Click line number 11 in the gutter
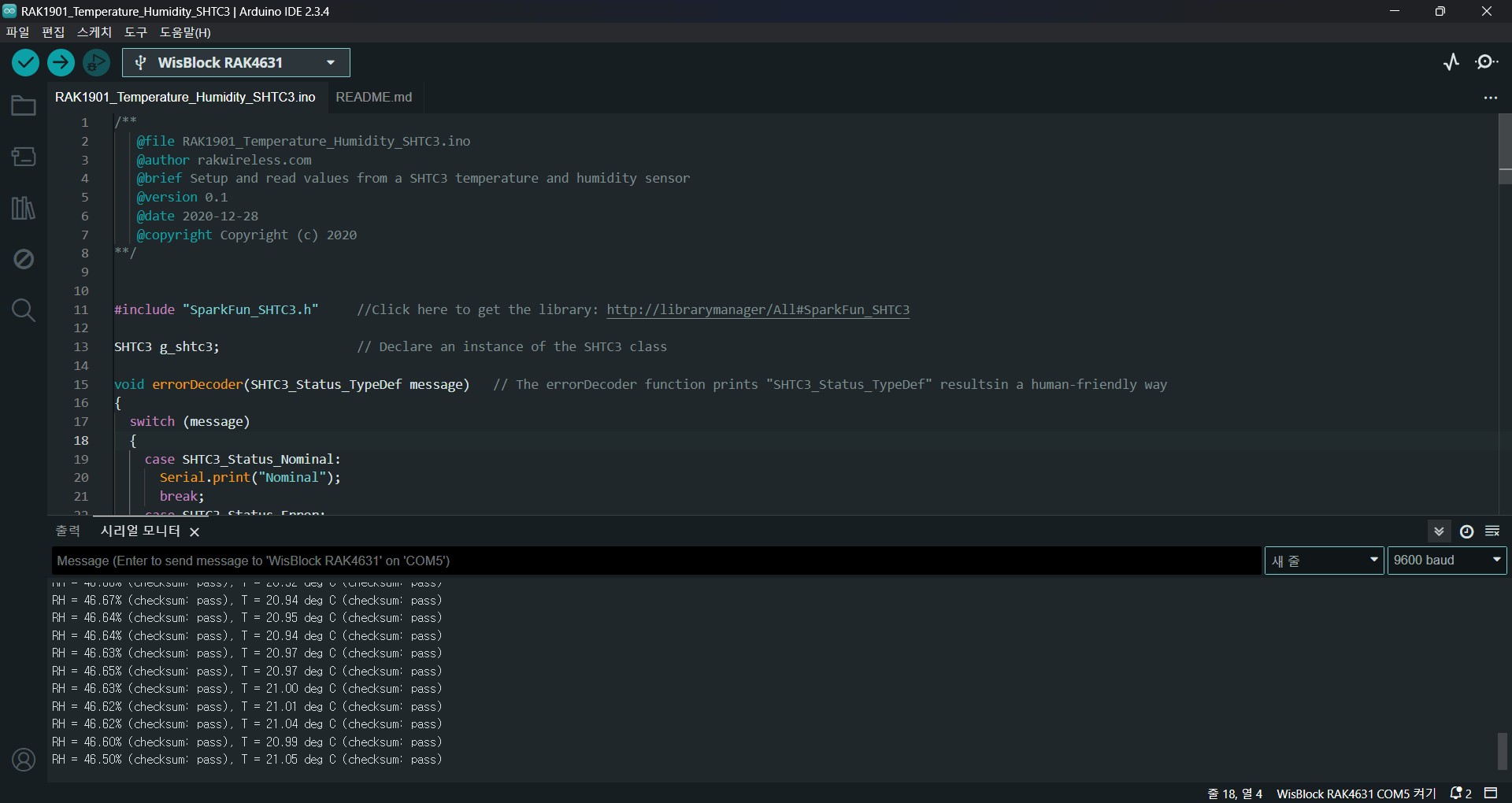Image resolution: width=1512 pixels, height=803 pixels. pos(81,310)
